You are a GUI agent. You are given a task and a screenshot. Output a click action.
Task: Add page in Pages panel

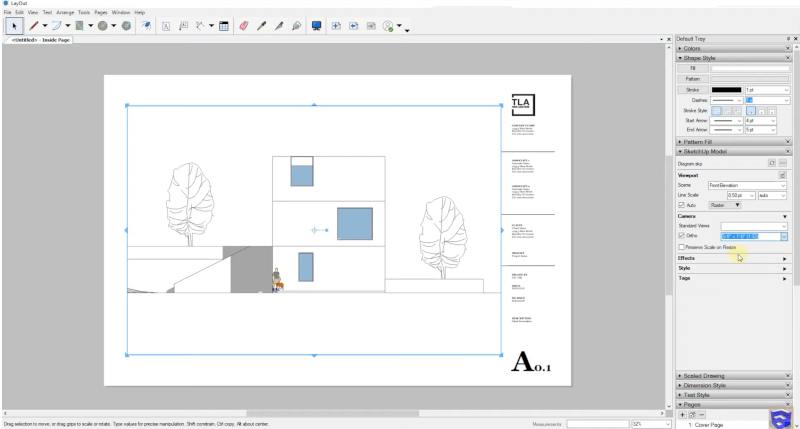coord(683,415)
